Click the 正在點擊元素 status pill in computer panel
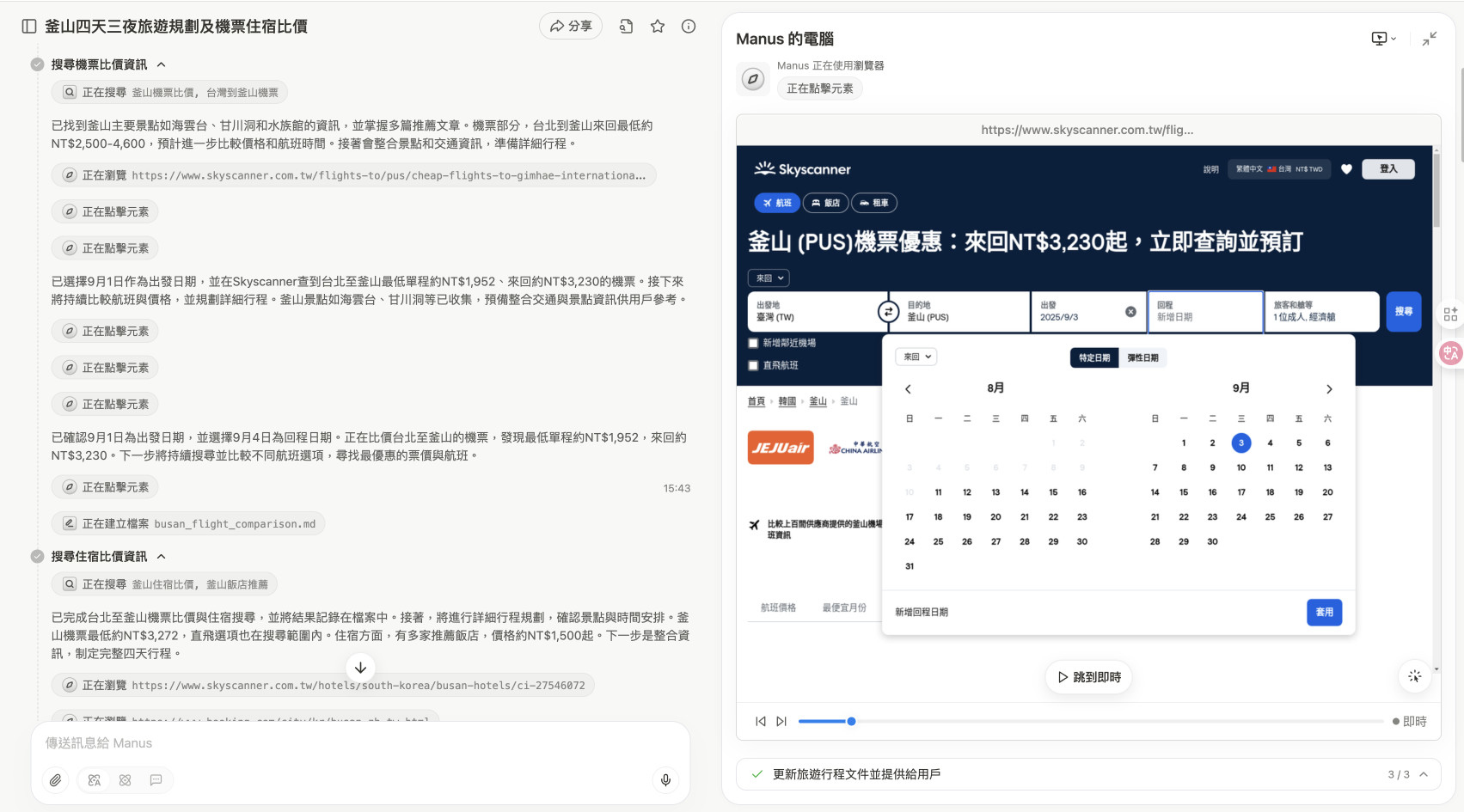The image size is (1464, 812). click(x=820, y=89)
